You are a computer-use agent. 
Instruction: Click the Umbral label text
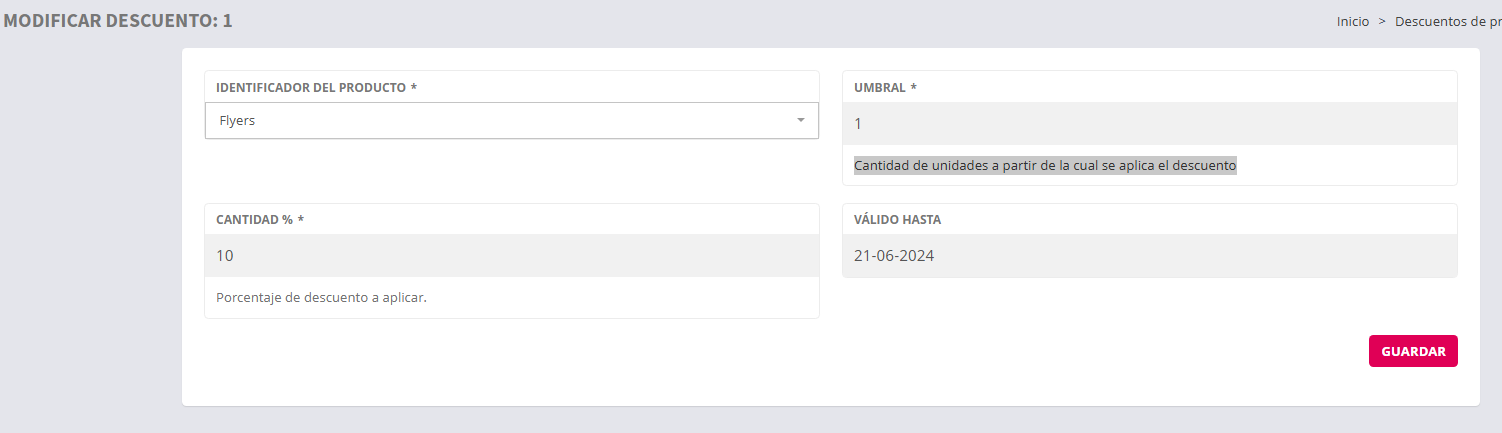(x=879, y=88)
